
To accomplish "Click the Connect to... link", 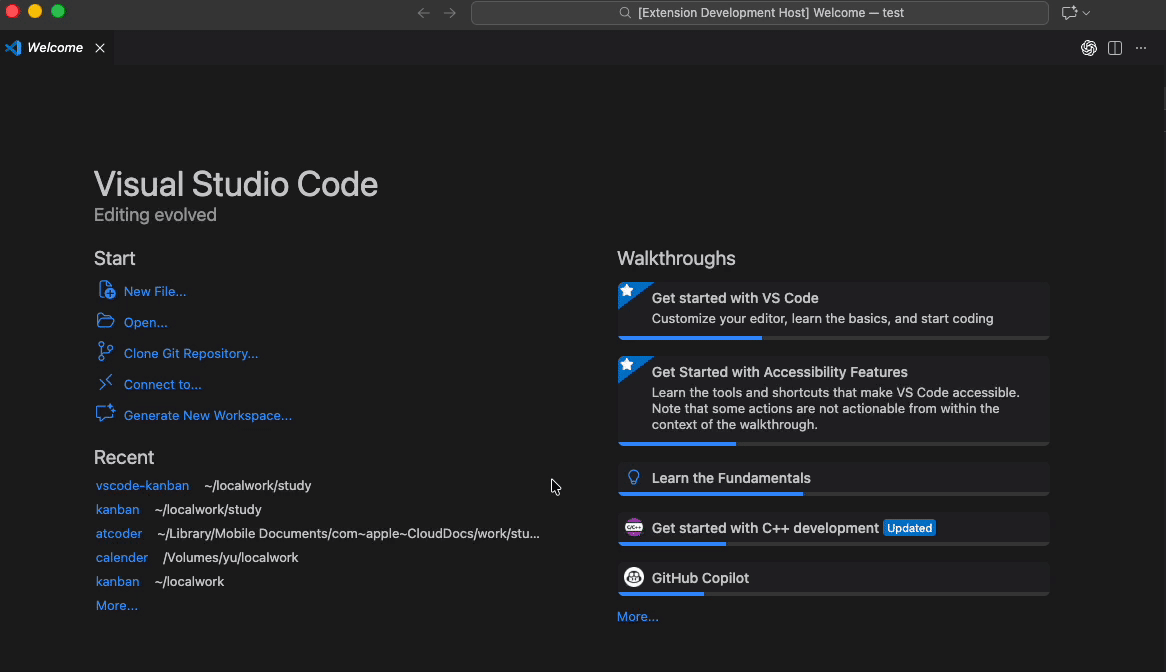I will click(163, 384).
